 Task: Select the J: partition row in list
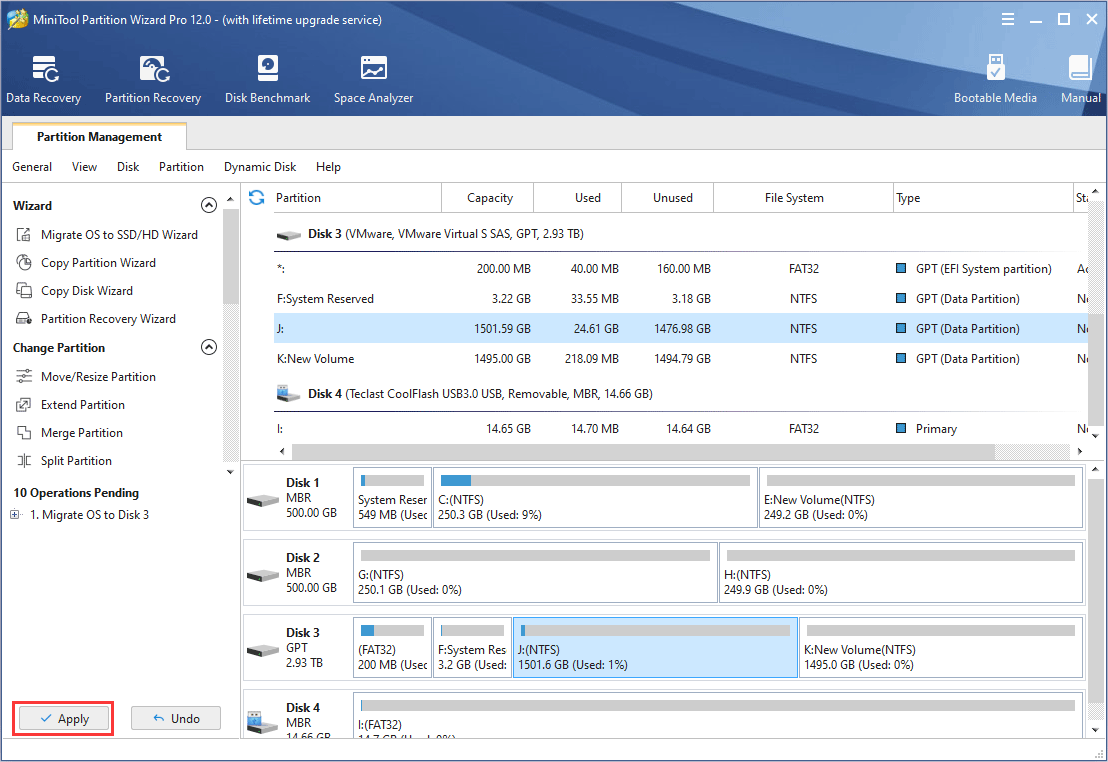[x=680, y=328]
